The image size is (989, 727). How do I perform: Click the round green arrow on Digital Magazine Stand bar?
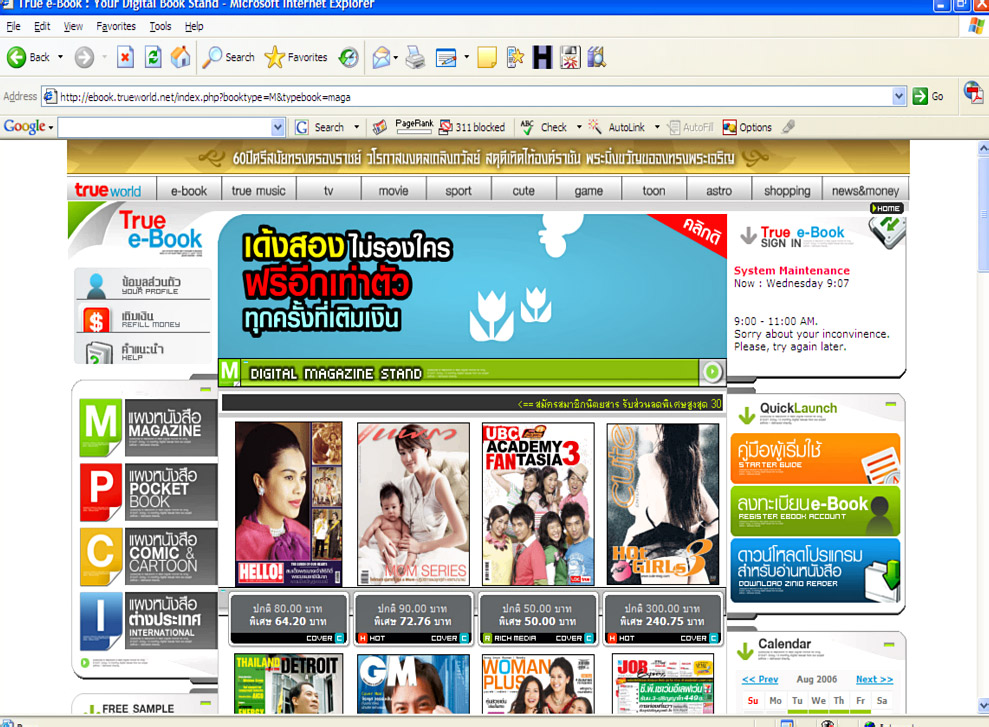712,372
